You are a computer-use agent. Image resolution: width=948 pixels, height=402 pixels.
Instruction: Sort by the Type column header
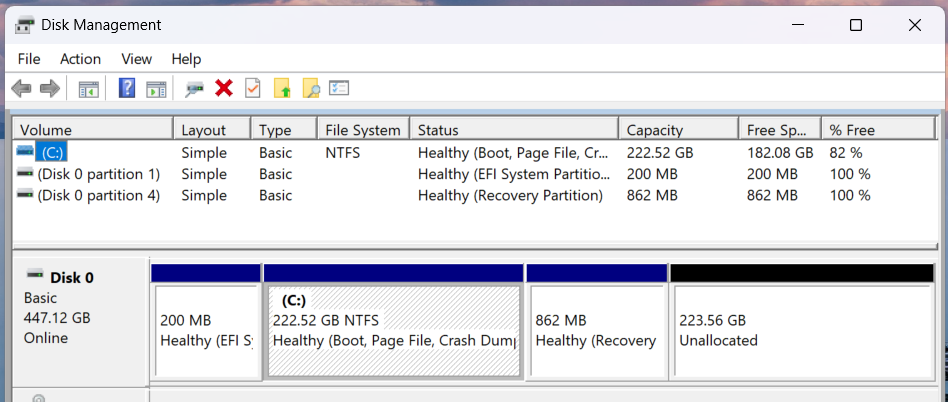click(x=284, y=130)
